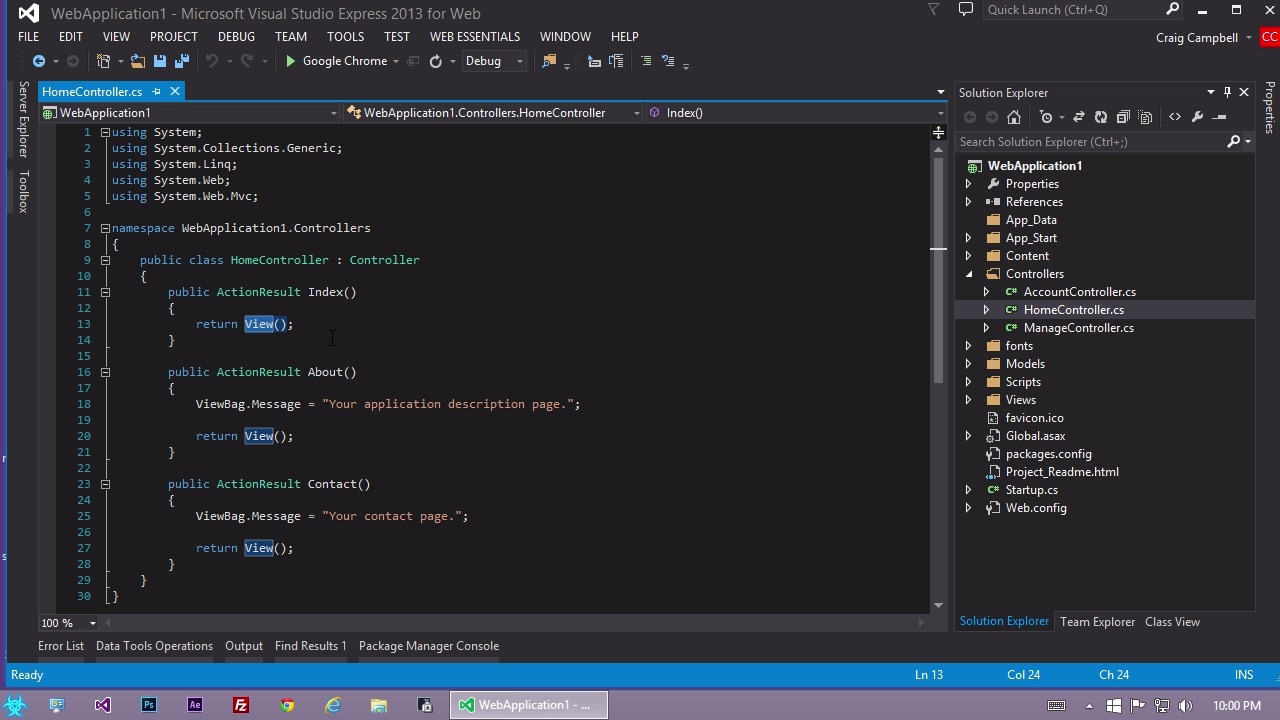This screenshot has width=1280, height=720.
Task: Collapse the Controllers folder in Solution Explorer
Action: 968,274
